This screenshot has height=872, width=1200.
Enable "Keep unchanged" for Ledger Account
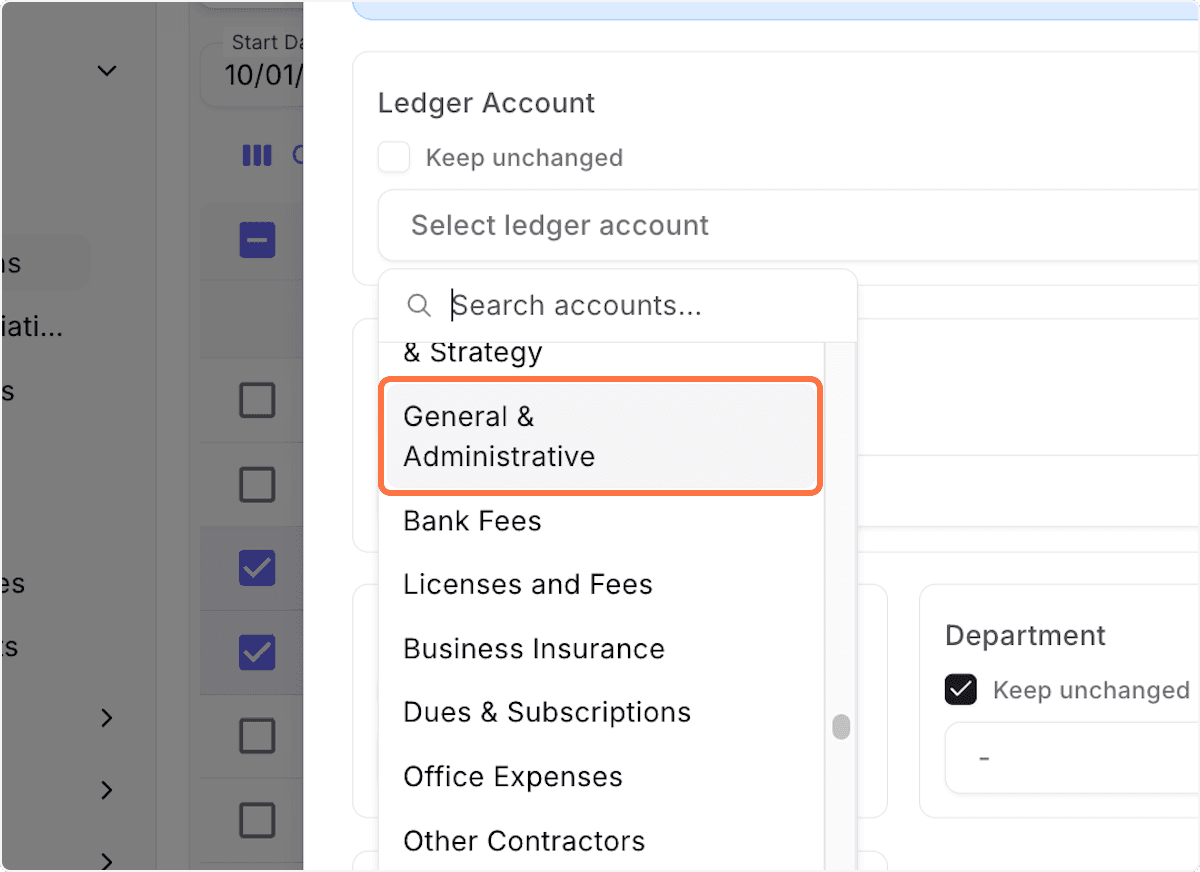[x=394, y=157]
